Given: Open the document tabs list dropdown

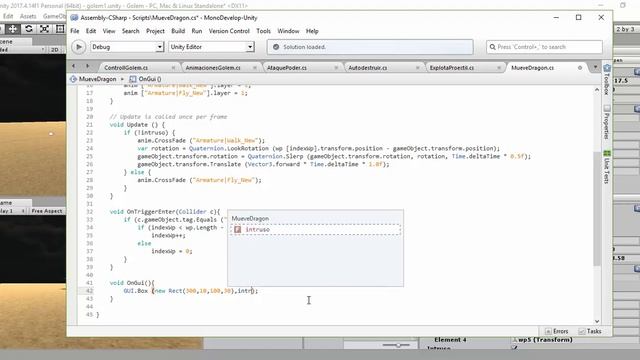Looking at the screenshot, I should tap(595, 67).
